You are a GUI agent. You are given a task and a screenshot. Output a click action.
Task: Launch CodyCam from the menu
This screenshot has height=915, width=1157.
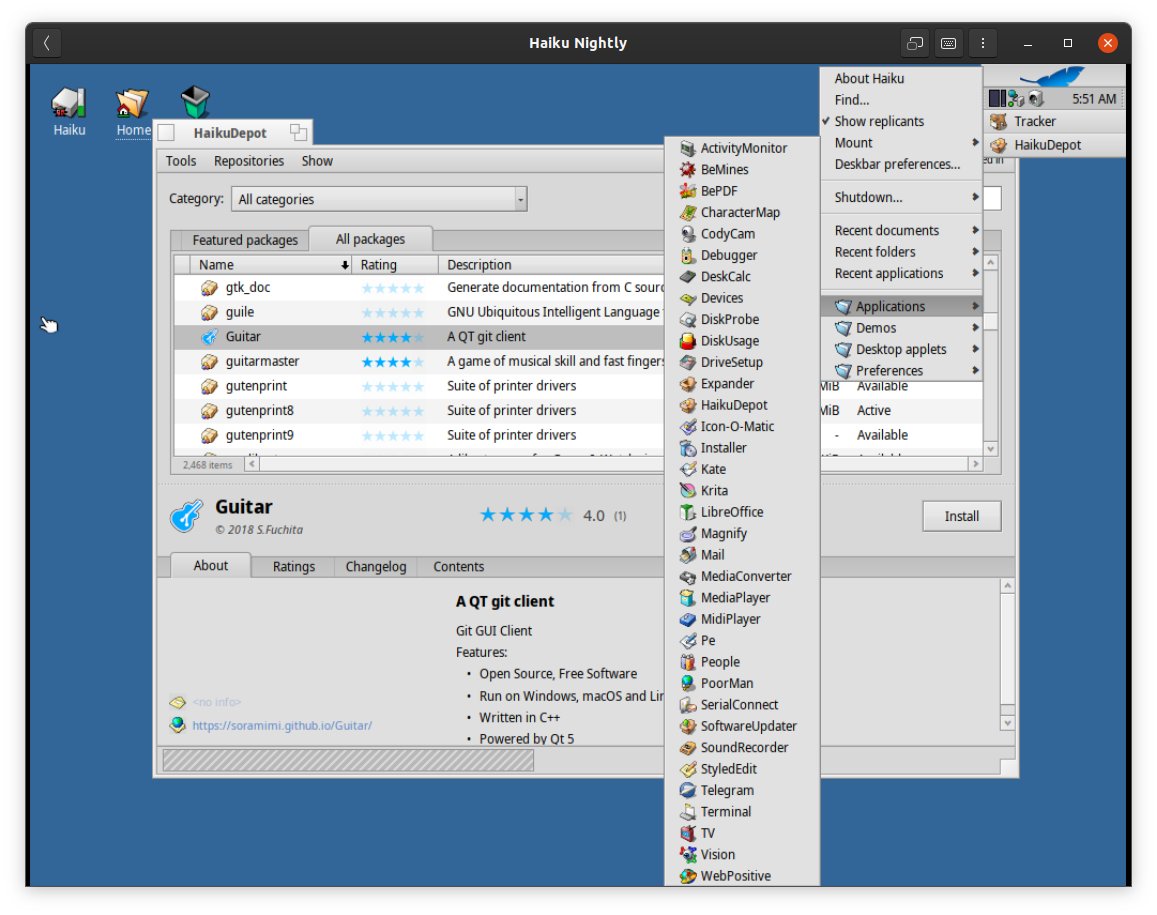coord(742,233)
